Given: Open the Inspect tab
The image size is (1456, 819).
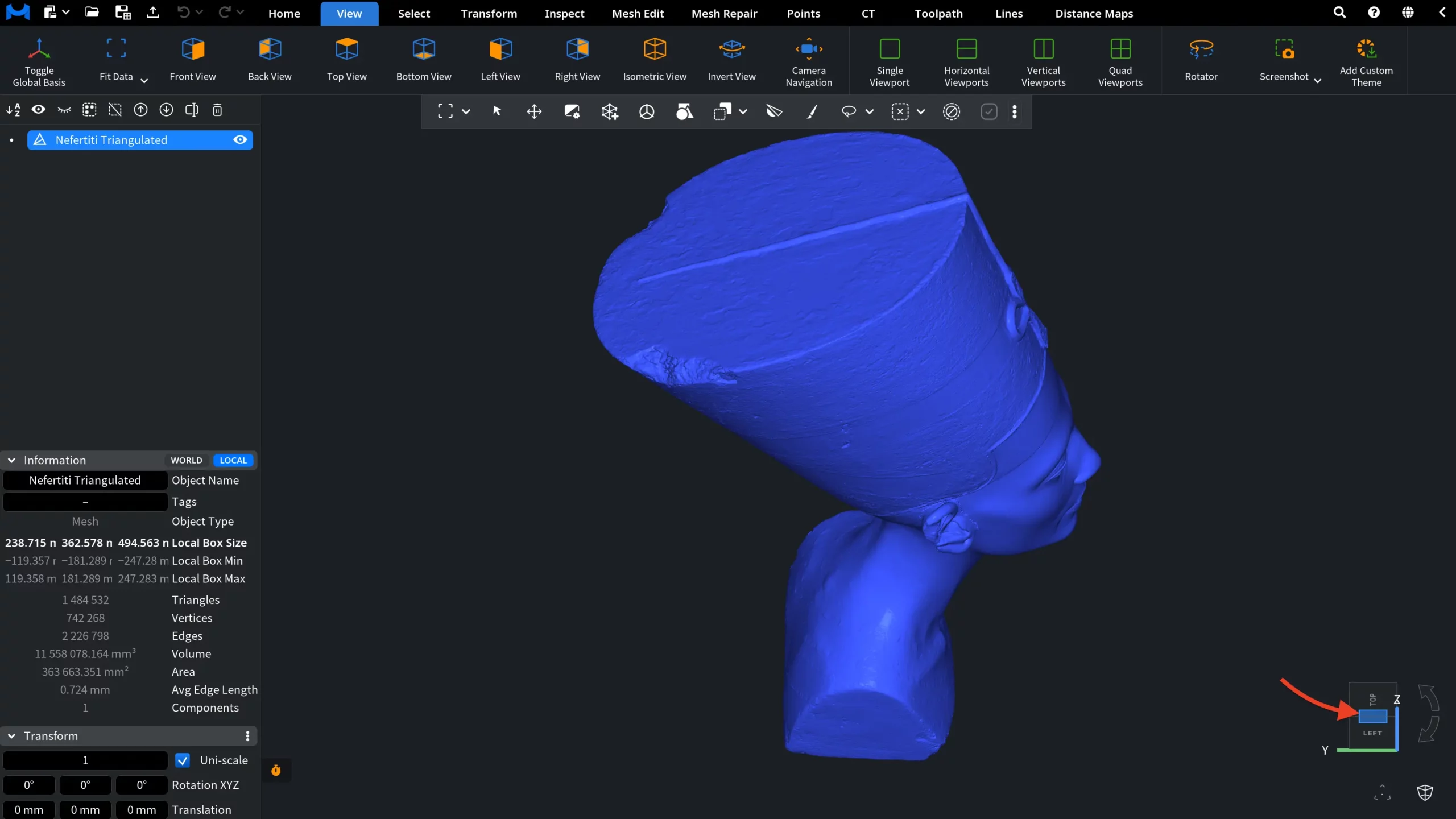Looking at the screenshot, I should (x=564, y=13).
